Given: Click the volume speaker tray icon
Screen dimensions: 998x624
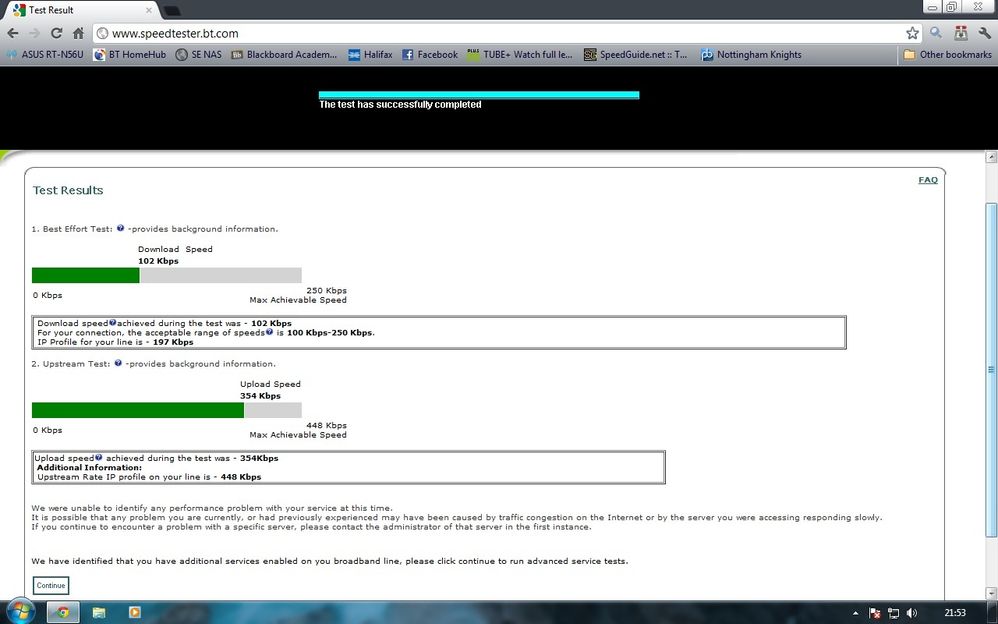Looking at the screenshot, I should coord(911,613).
